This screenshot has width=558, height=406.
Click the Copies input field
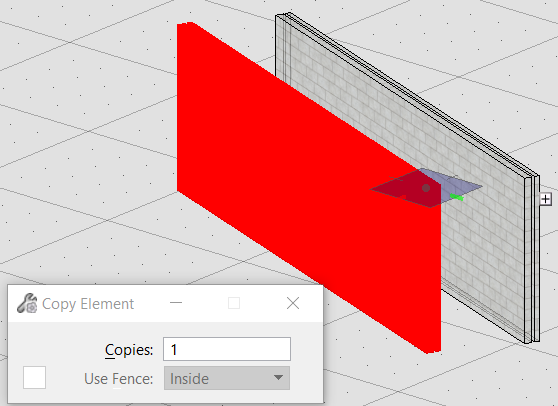pyautogui.click(x=227, y=349)
